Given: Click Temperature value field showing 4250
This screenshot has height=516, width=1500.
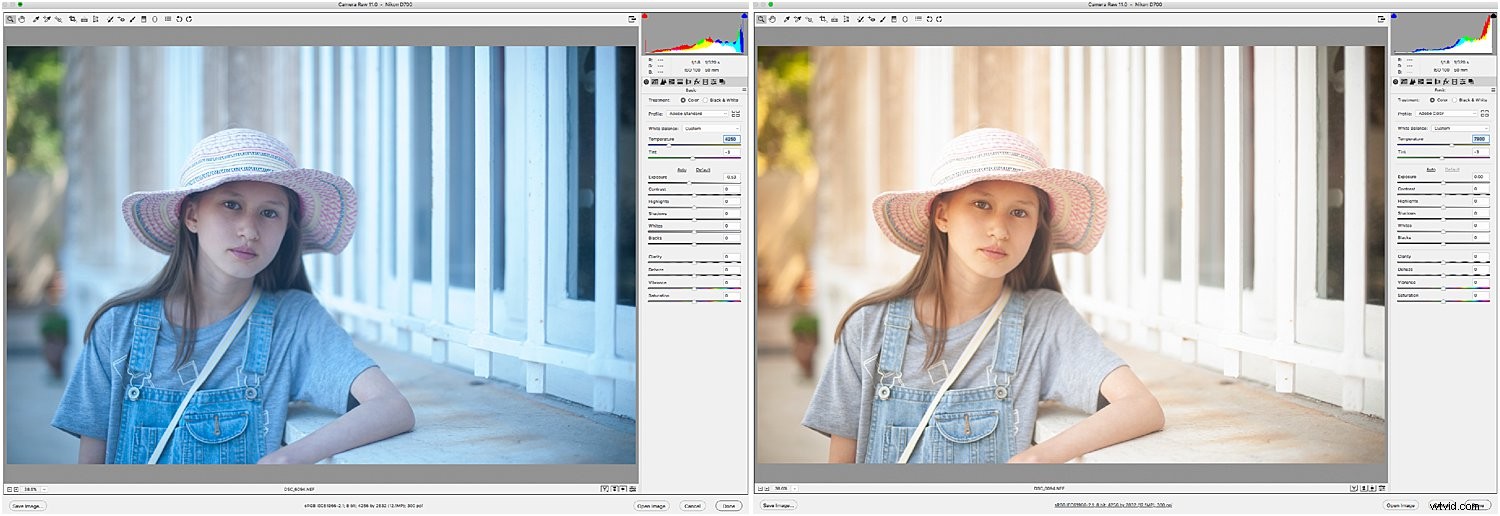Looking at the screenshot, I should pyautogui.click(x=732, y=139).
